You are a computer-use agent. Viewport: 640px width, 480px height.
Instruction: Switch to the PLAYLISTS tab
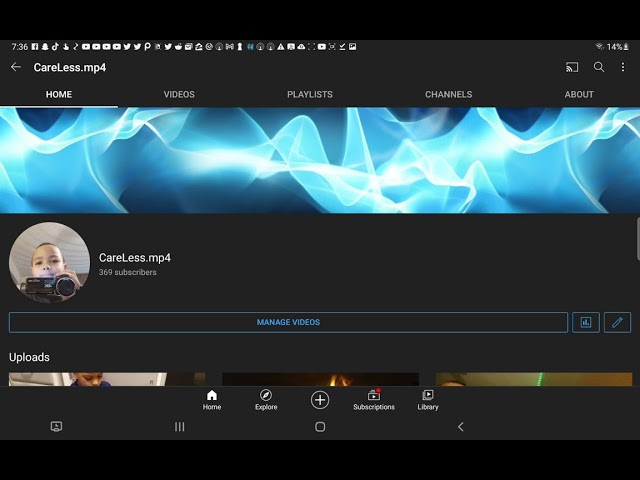tap(310, 94)
